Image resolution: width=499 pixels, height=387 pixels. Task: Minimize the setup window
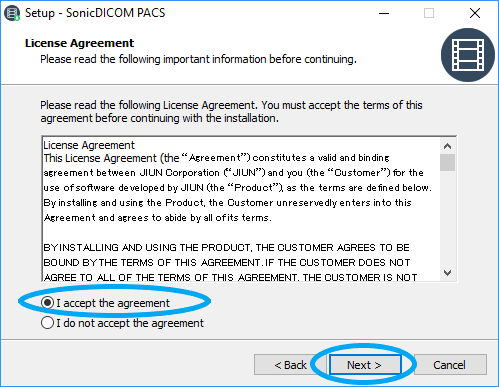[384, 13]
